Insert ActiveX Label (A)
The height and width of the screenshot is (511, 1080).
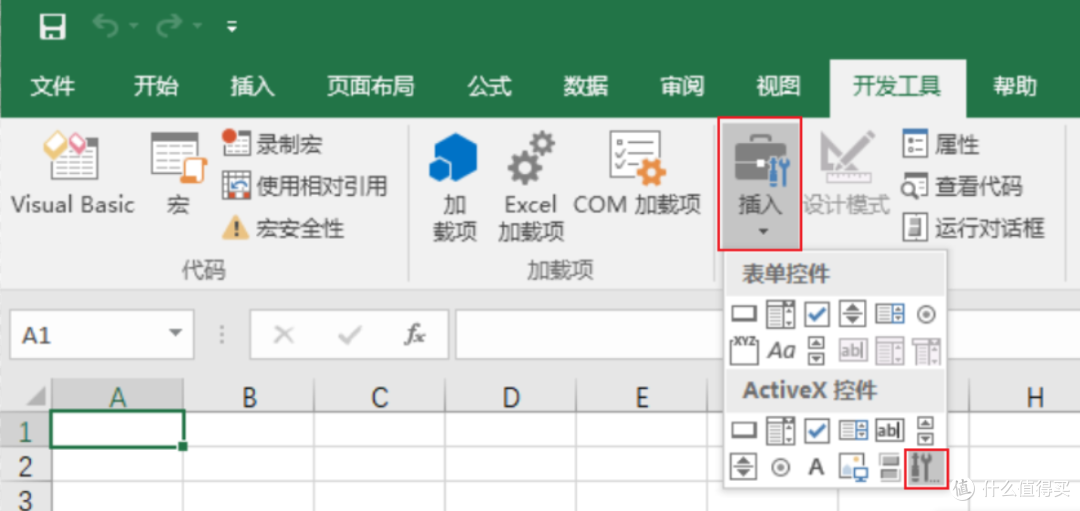[817, 468]
